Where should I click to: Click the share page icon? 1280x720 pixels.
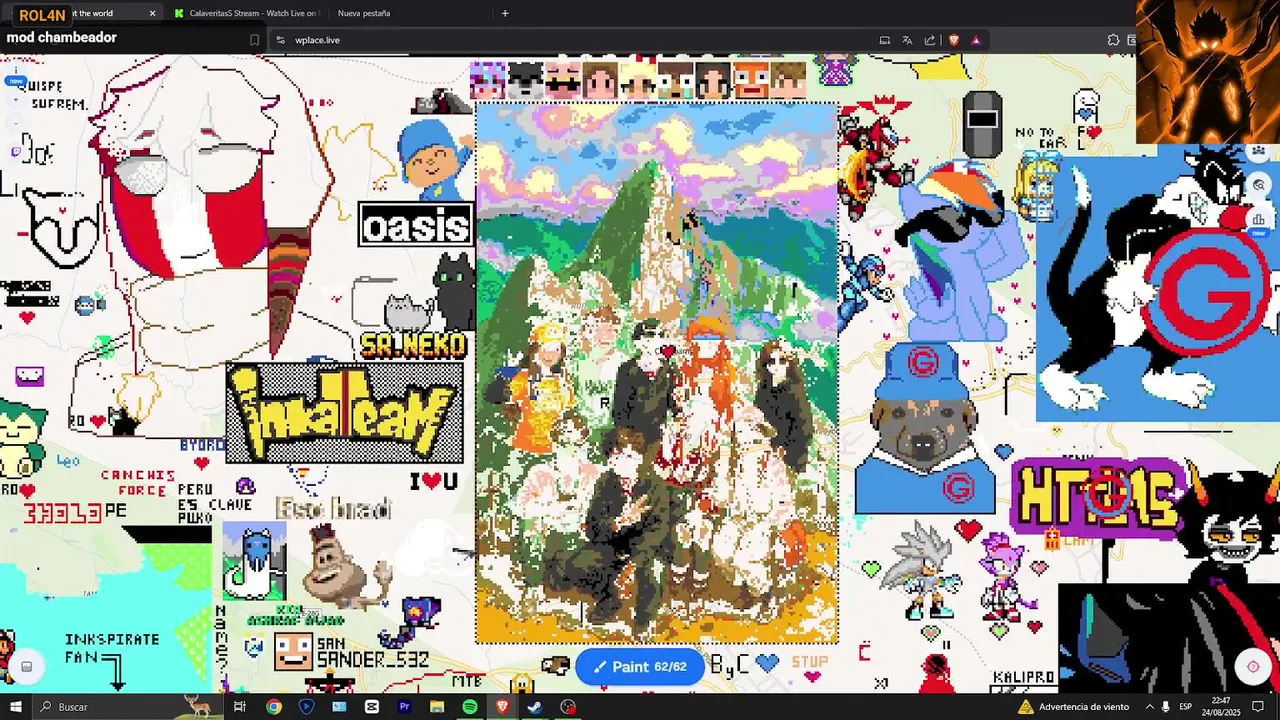coord(930,40)
